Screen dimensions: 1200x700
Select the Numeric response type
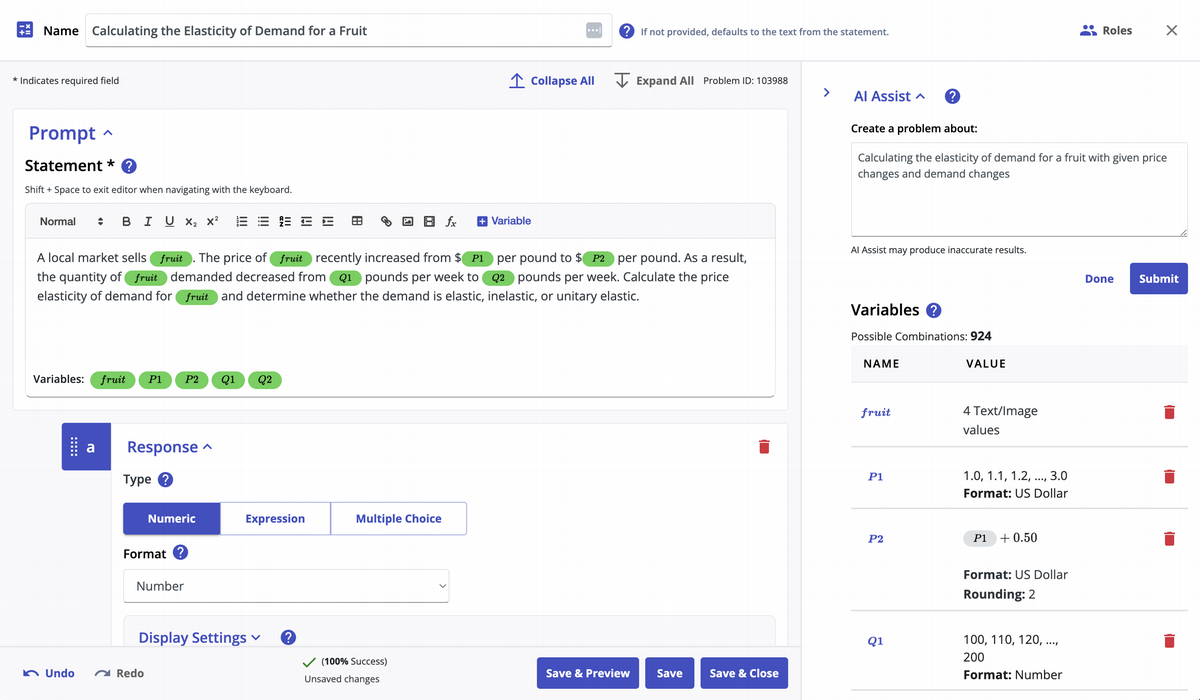171,518
